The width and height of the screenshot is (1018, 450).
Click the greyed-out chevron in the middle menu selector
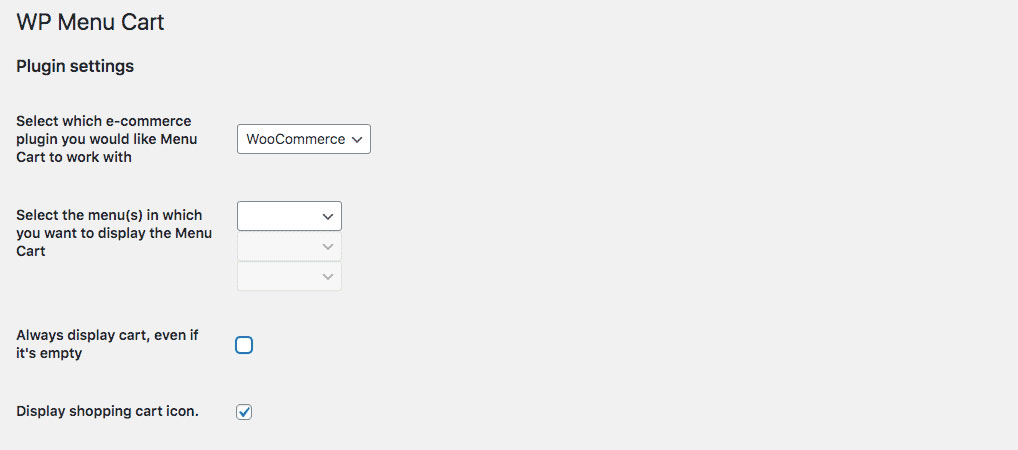click(327, 247)
